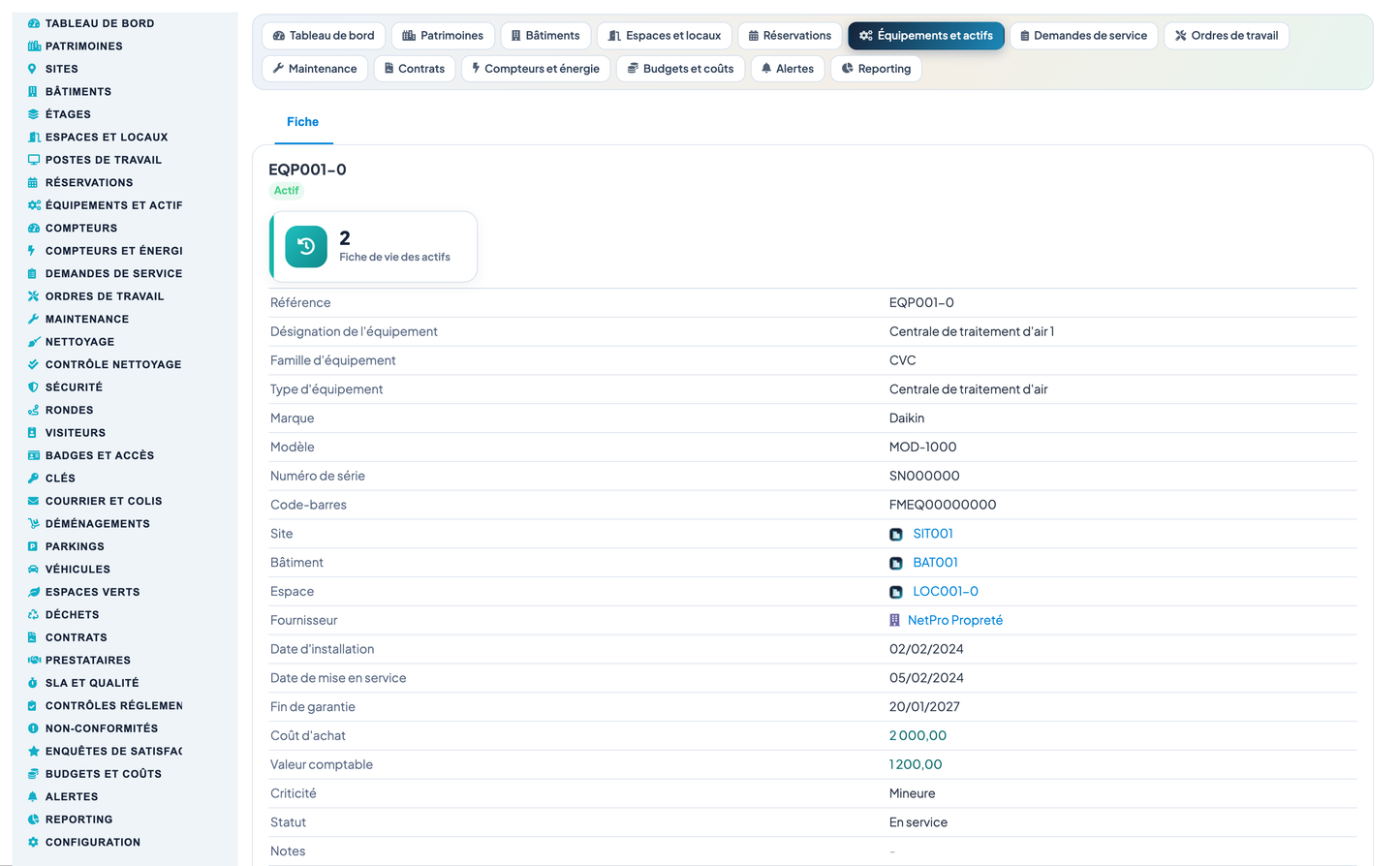The width and height of the screenshot is (1400, 866).
Task: Open the Ordres de travail top tab
Action: [1227, 36]
